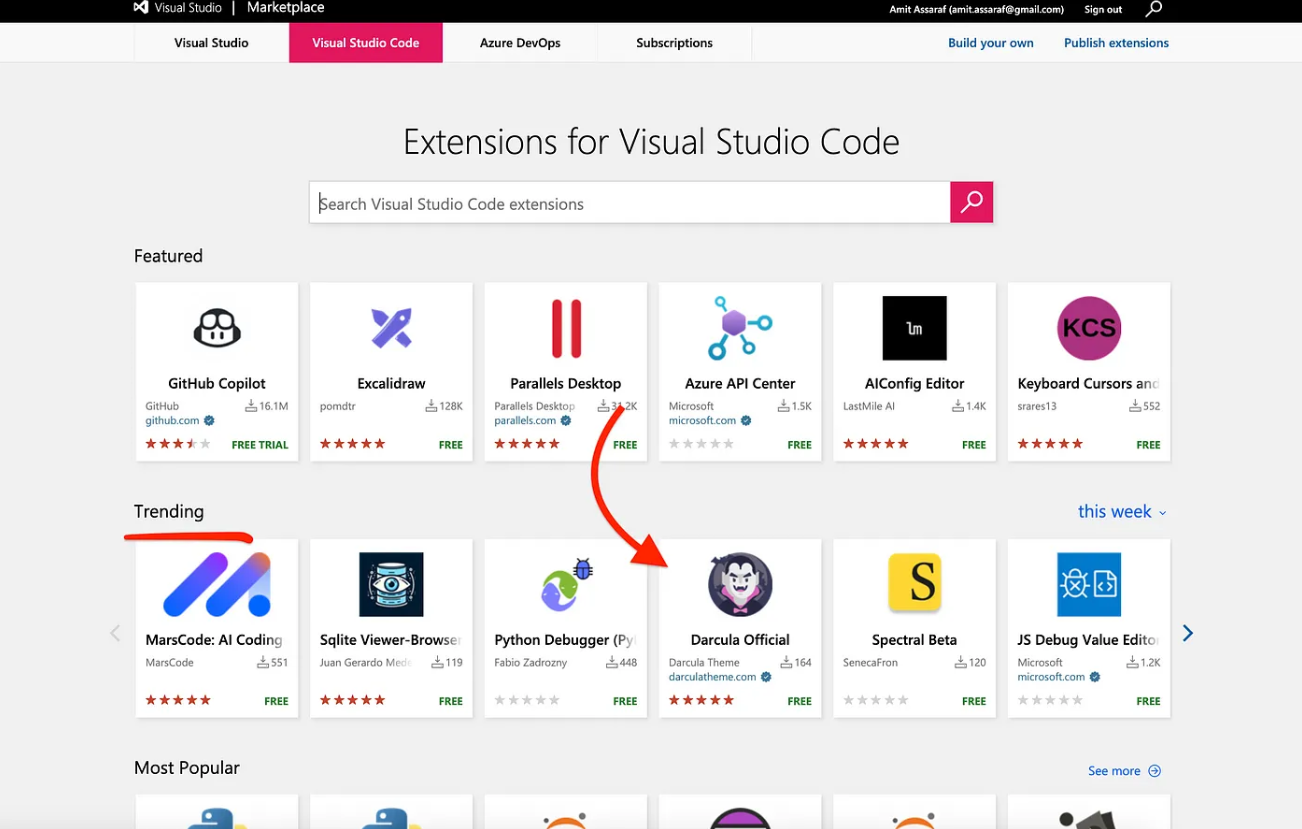Focus the Search Visual Studio Code extensions field
Viewport: 1302px width, 829px height.
tap(629, 203)
